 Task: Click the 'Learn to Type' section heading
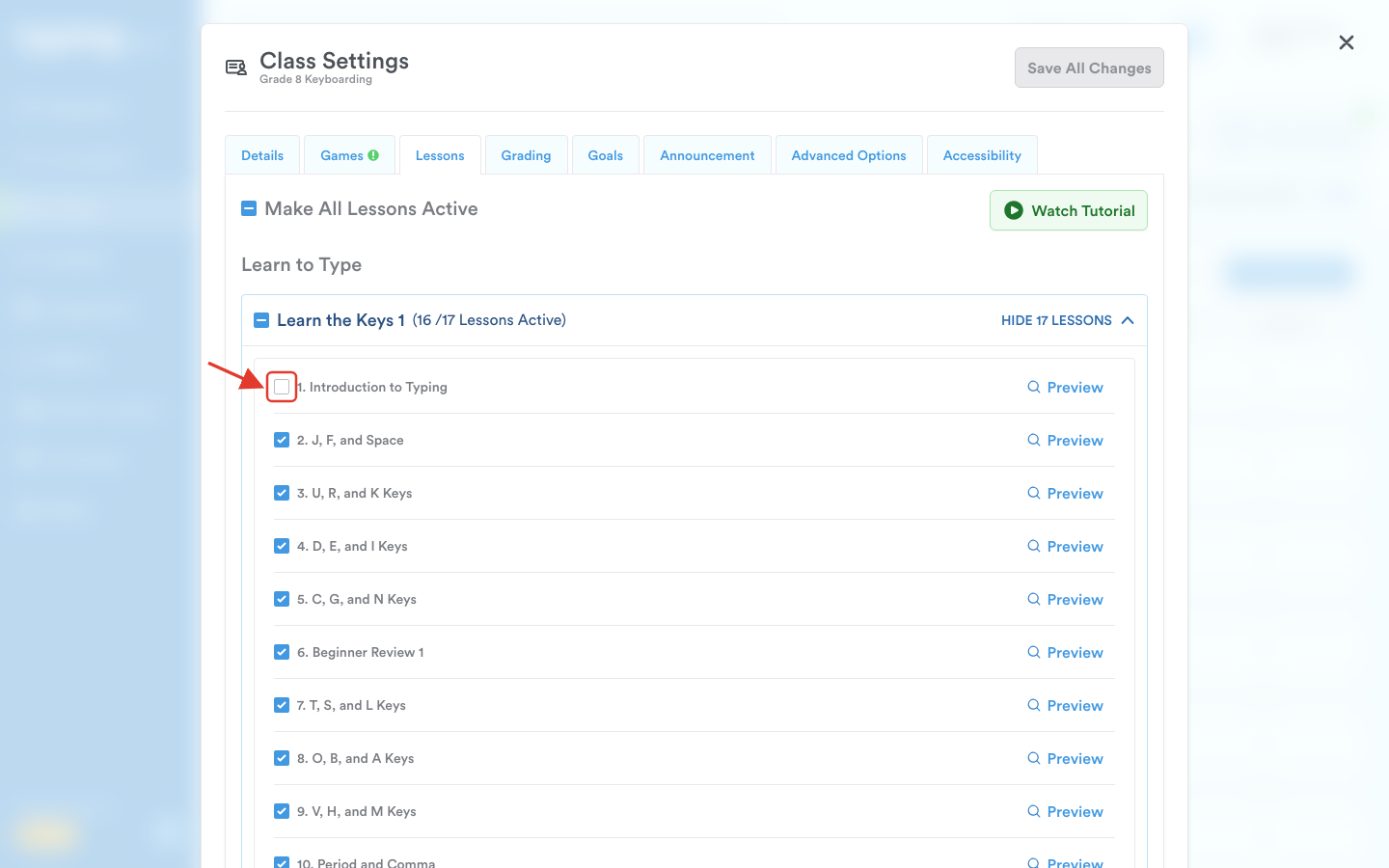(301, 264)
